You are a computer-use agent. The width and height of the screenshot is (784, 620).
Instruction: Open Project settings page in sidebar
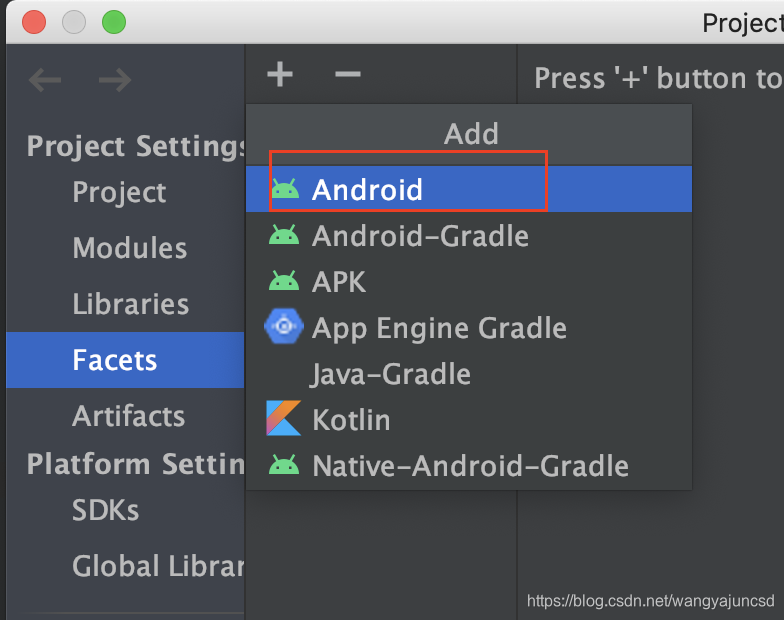pyautogui.click(x=125, y=192)
